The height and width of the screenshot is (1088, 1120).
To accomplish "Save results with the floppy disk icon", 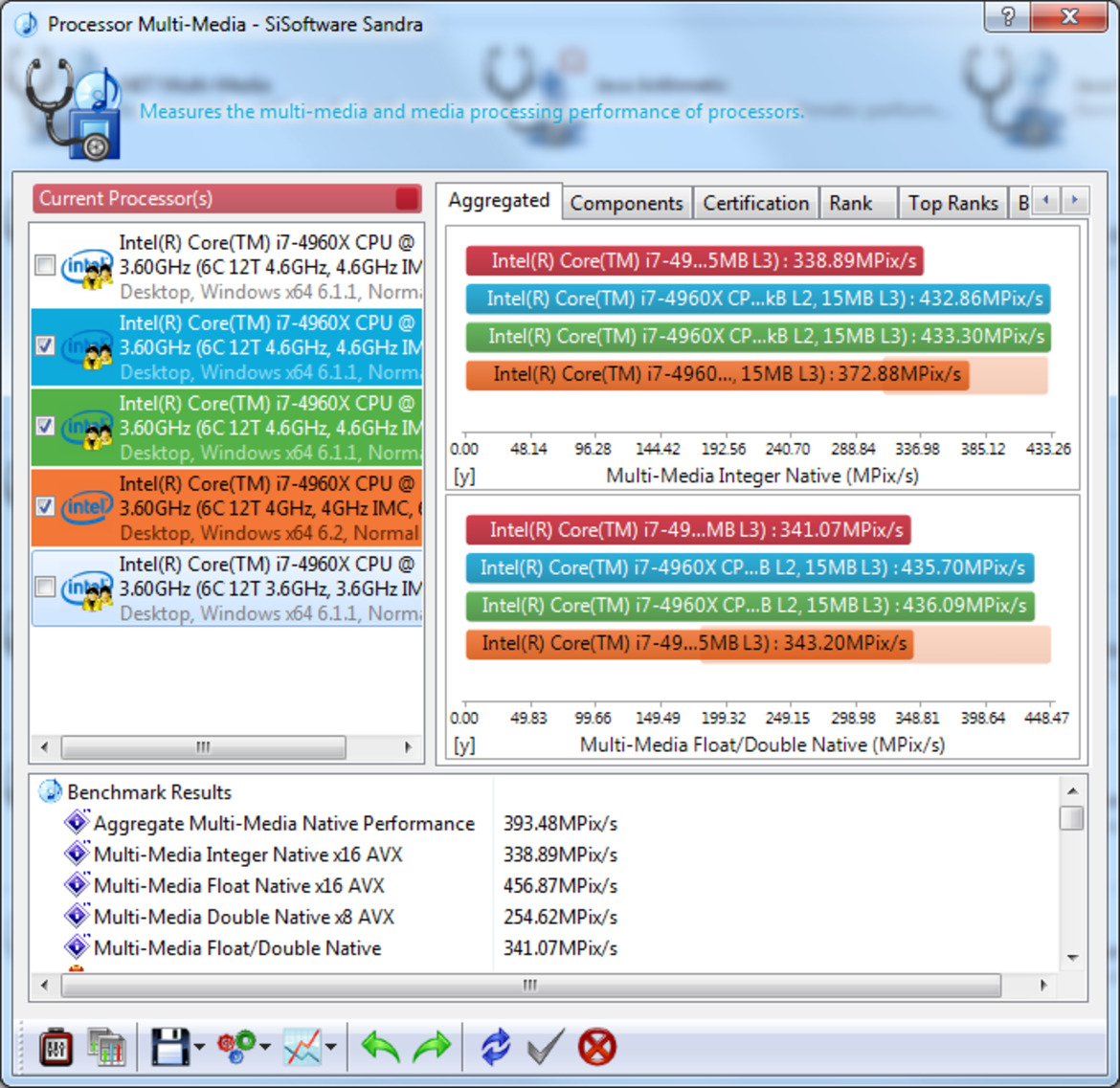I will (x=170, y=1047).
